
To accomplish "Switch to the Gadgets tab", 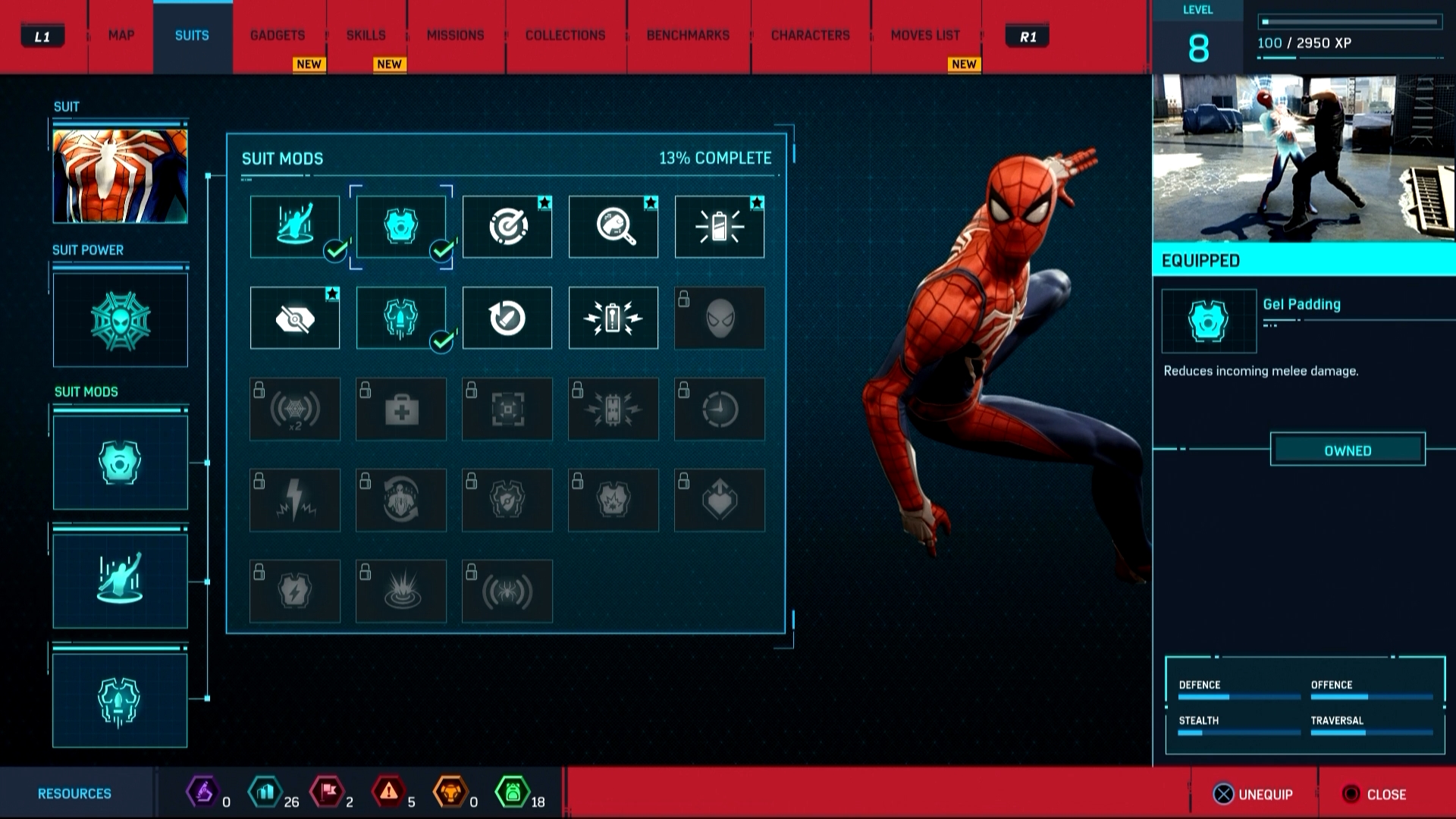I will (x=278, y=36).
